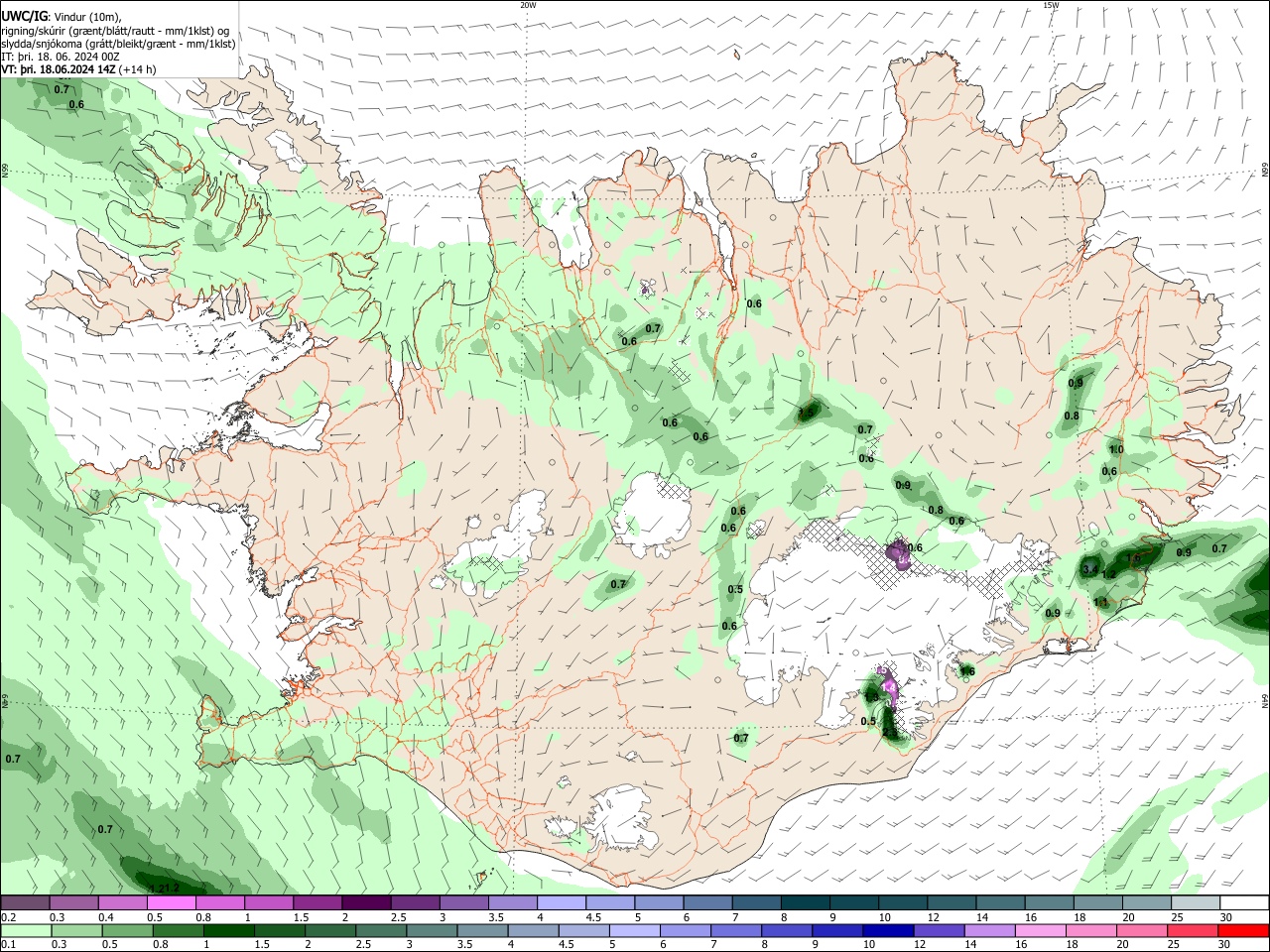Viewport: 1270px width, 952px height.
Task: Select the pale lavender 4 swatch in upper legend row
Action: pyautogui.click(x=562, y=903)
